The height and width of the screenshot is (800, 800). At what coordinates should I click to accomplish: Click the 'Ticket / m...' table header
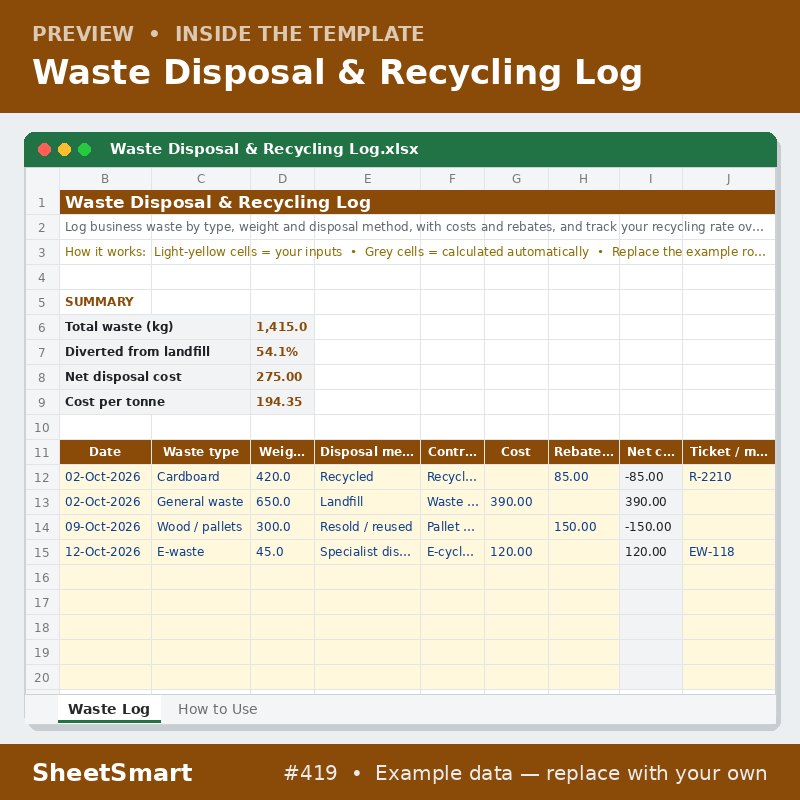(729, 452)
